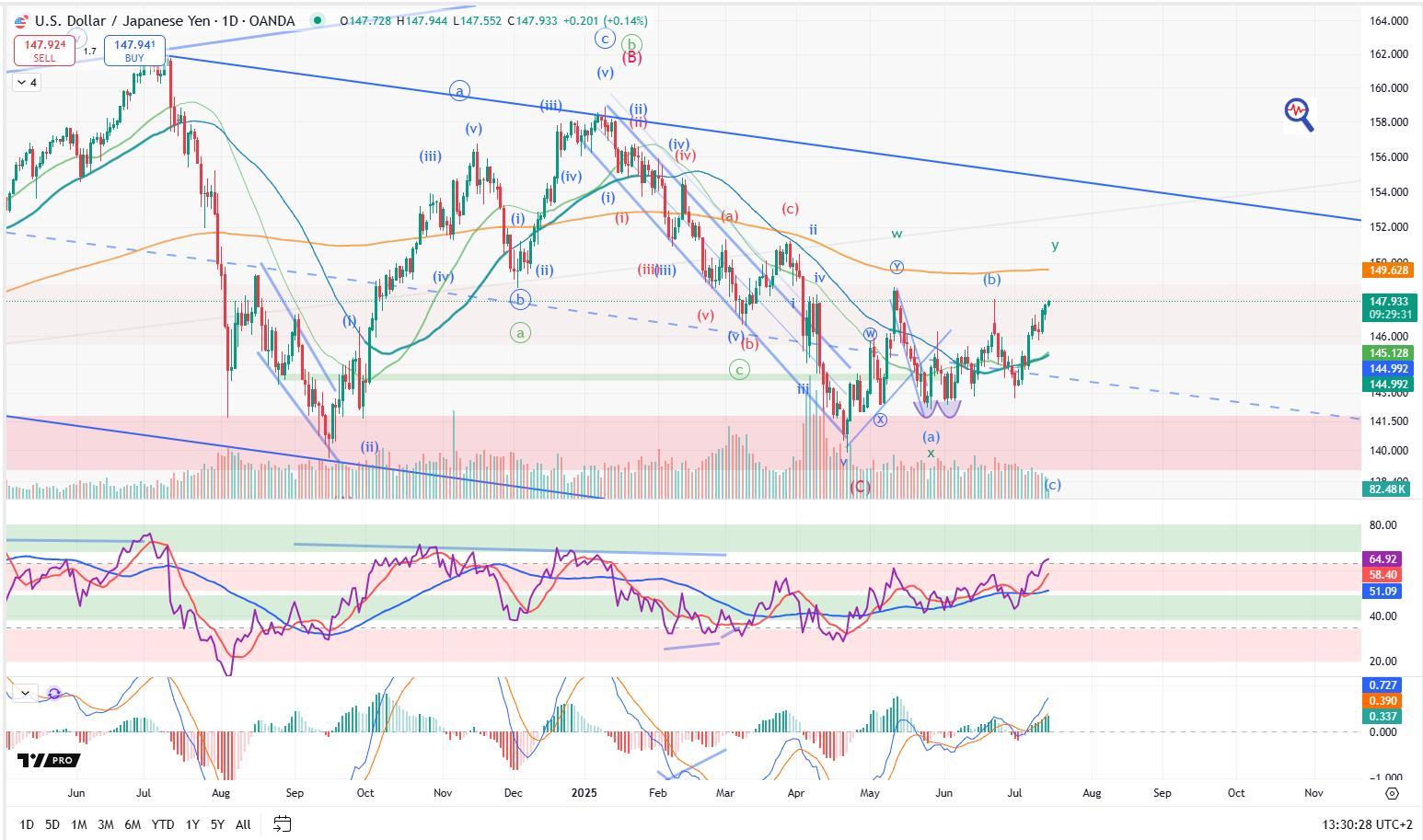Click the red RSI label 58.40
The image size is (1423, 840).
click(1384, 575)
